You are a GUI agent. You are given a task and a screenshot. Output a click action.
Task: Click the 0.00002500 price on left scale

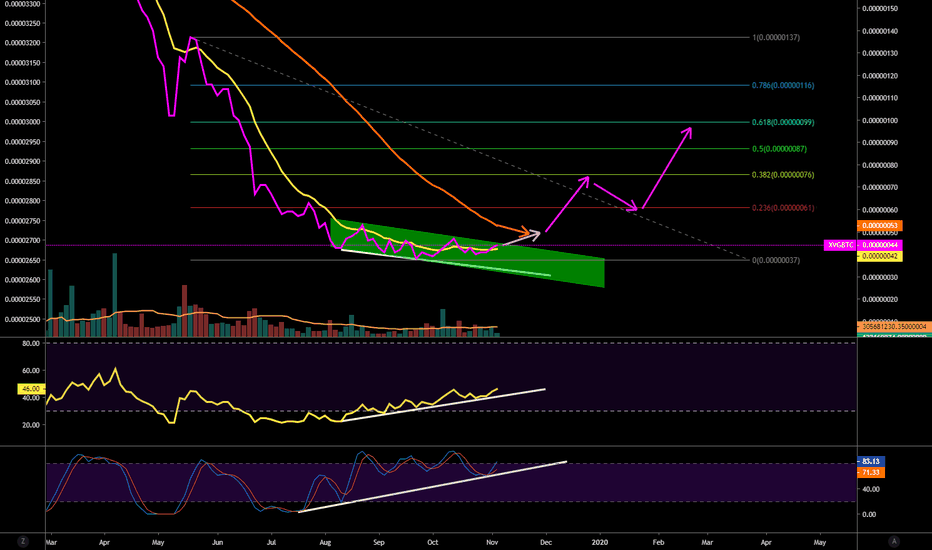[x=23, y=320]
